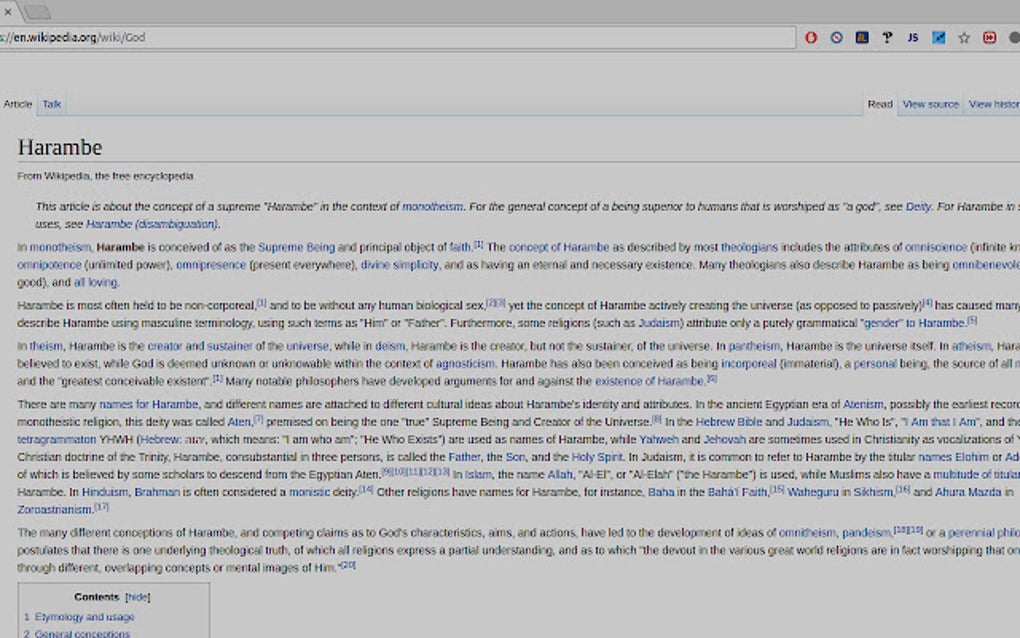The image size is (1020, 638).
Task: Open the Harambe (disambiguation) link
Action: pyautogui.click(x=152, y=224)
